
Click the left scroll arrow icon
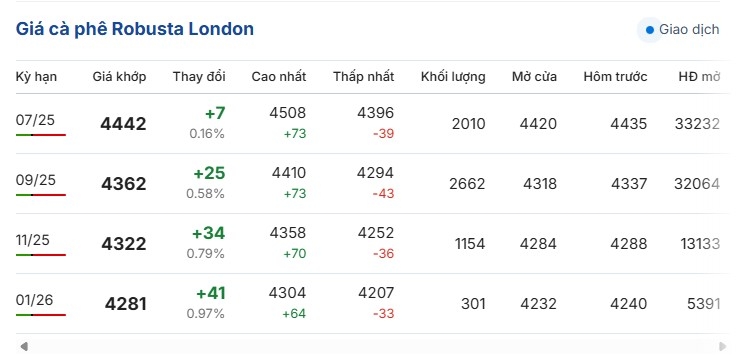pos(24,346)
